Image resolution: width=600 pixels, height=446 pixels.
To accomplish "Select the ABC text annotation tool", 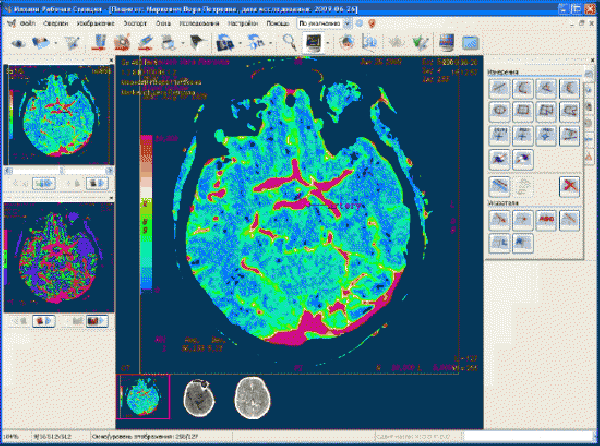I will (x=547, y=220).
